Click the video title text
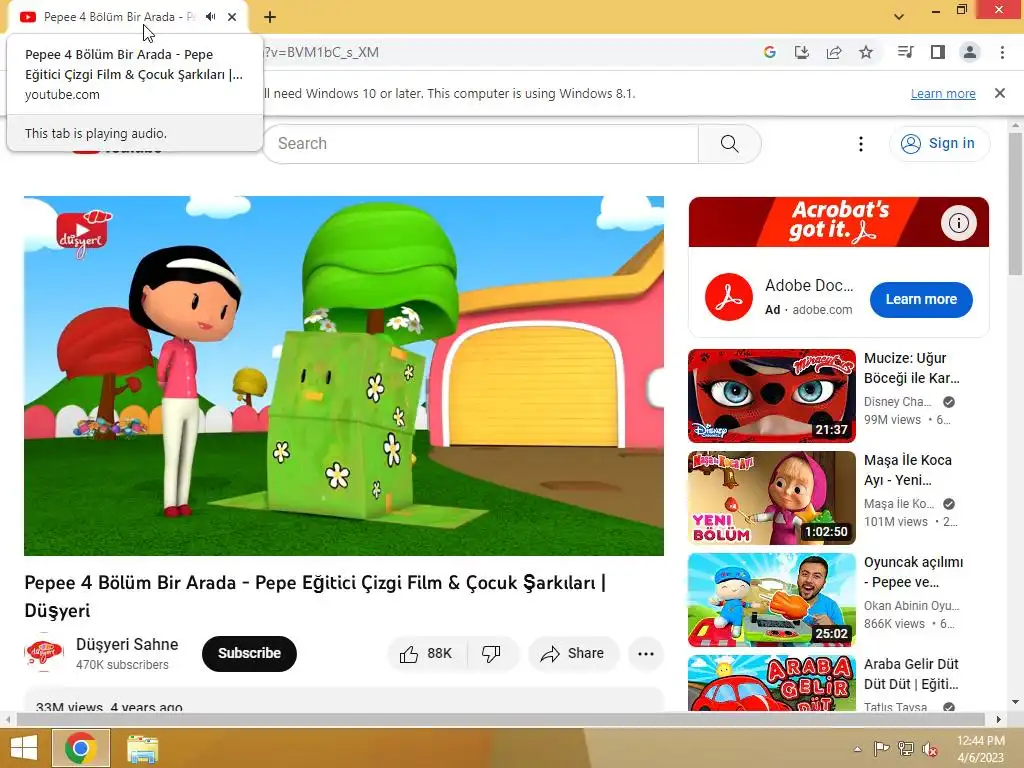 pos(315,596)
